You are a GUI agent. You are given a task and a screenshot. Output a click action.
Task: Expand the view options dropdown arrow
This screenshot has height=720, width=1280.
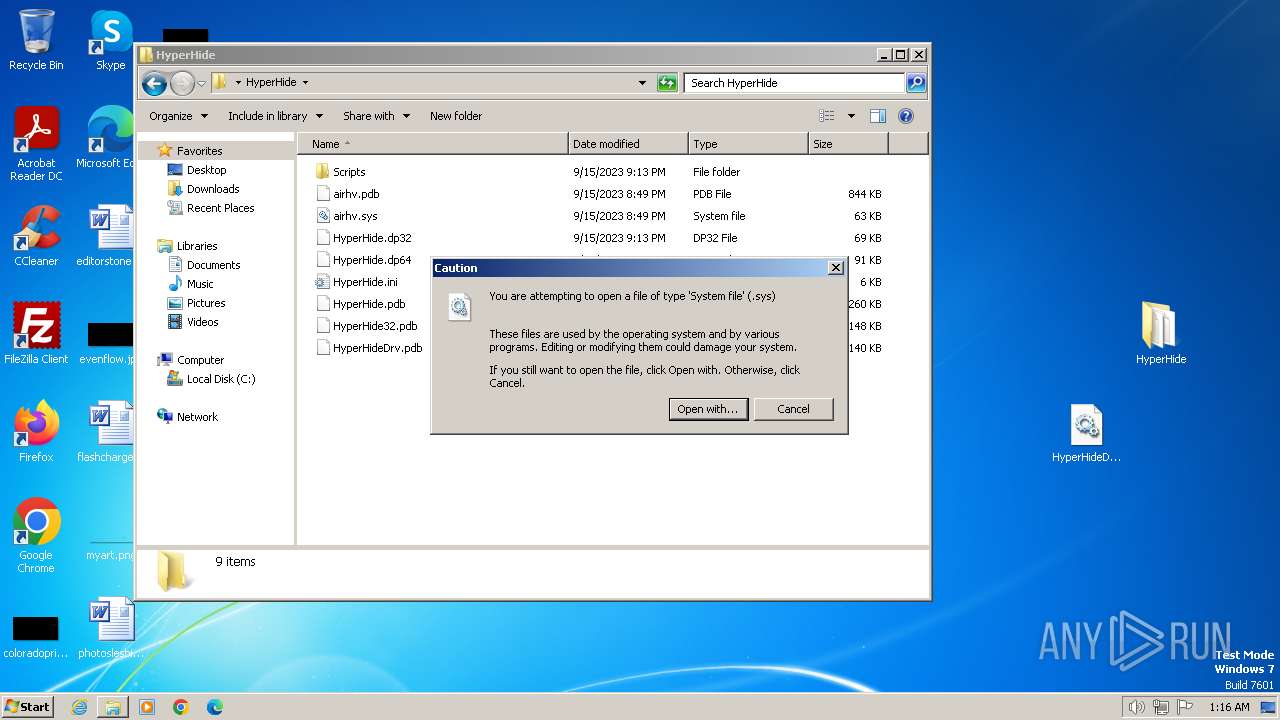click(x=851, y=116)
